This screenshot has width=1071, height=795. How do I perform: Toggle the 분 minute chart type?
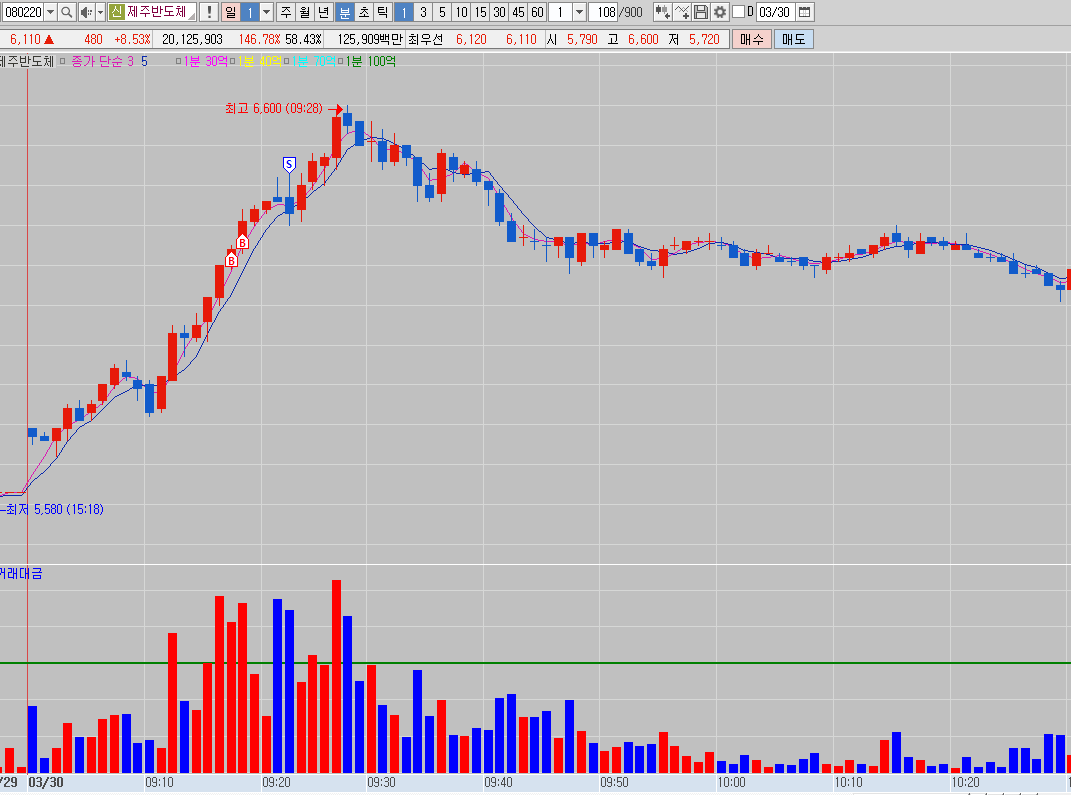[344, 12]
